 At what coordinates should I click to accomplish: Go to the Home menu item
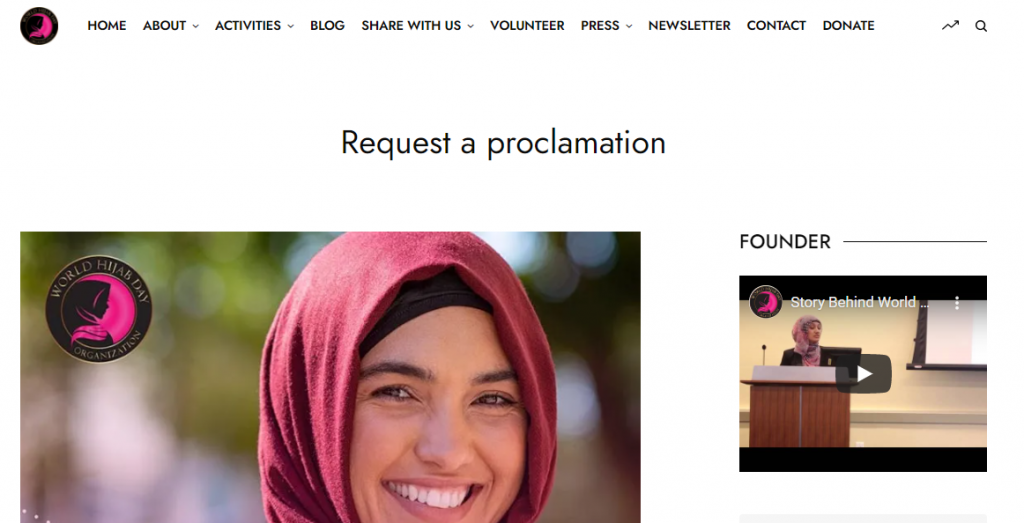click(x=106, y=25)
